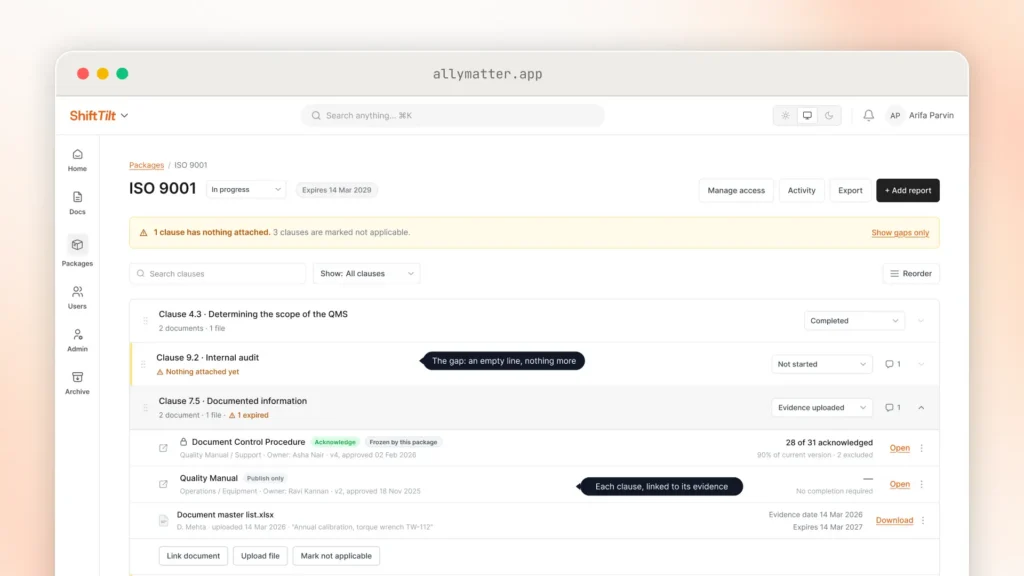
Task: Open comments on Clause 7.5 Documented information
Action: (893, 408)
